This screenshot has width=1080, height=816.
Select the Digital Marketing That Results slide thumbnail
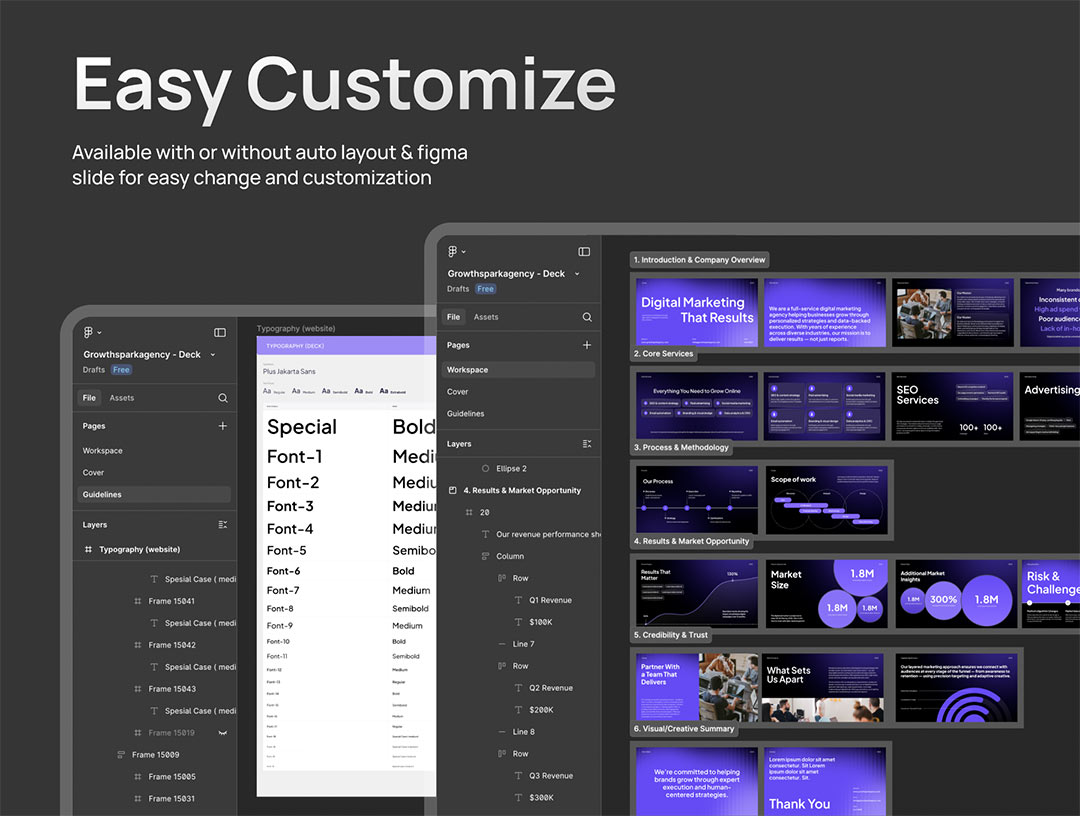pyautogui.click(x=697, y=311)
